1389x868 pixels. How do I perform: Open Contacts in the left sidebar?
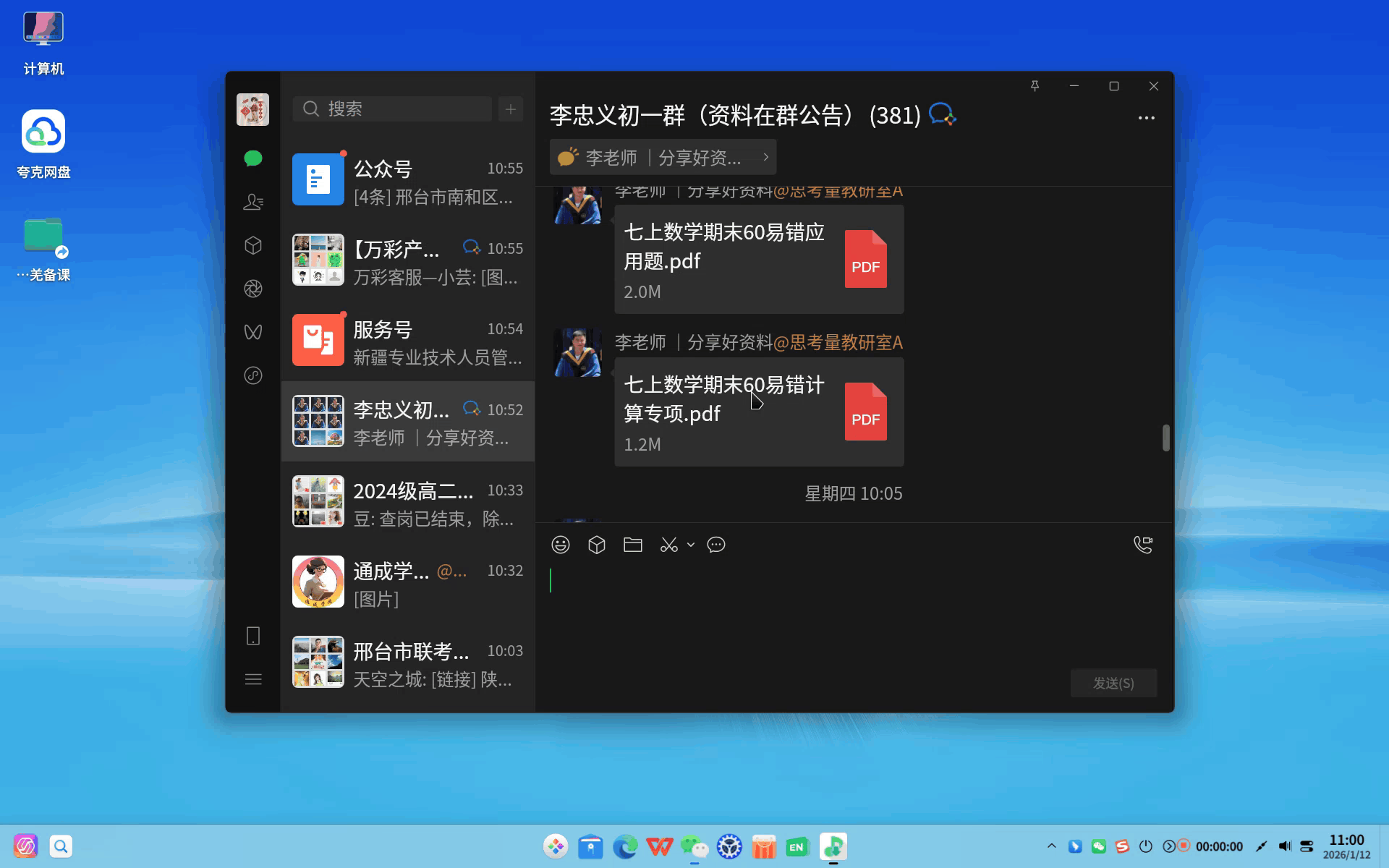252,202
